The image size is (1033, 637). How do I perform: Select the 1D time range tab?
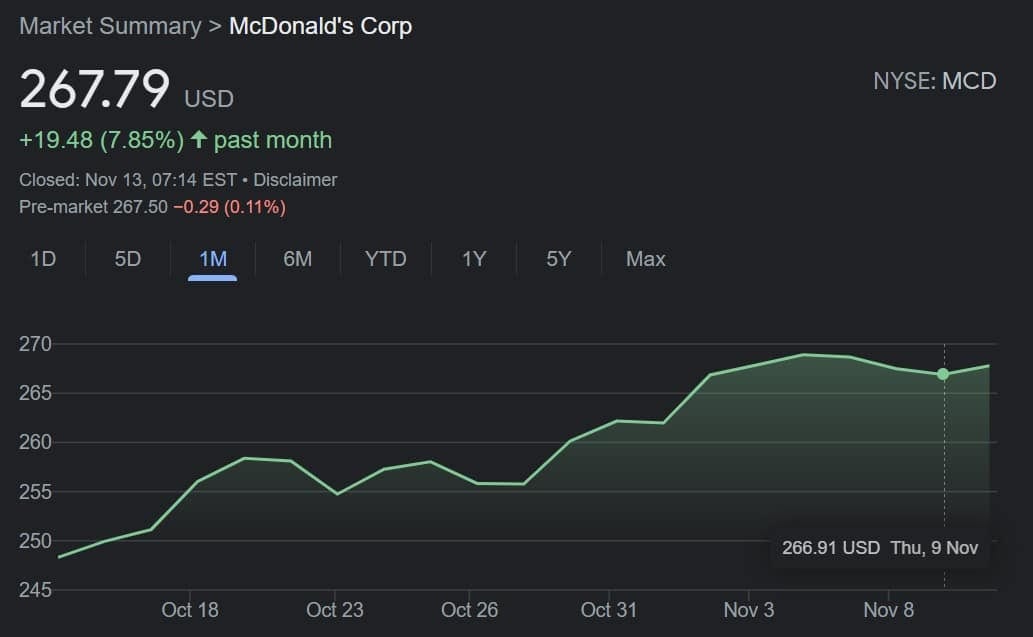(x=43, y=259)
